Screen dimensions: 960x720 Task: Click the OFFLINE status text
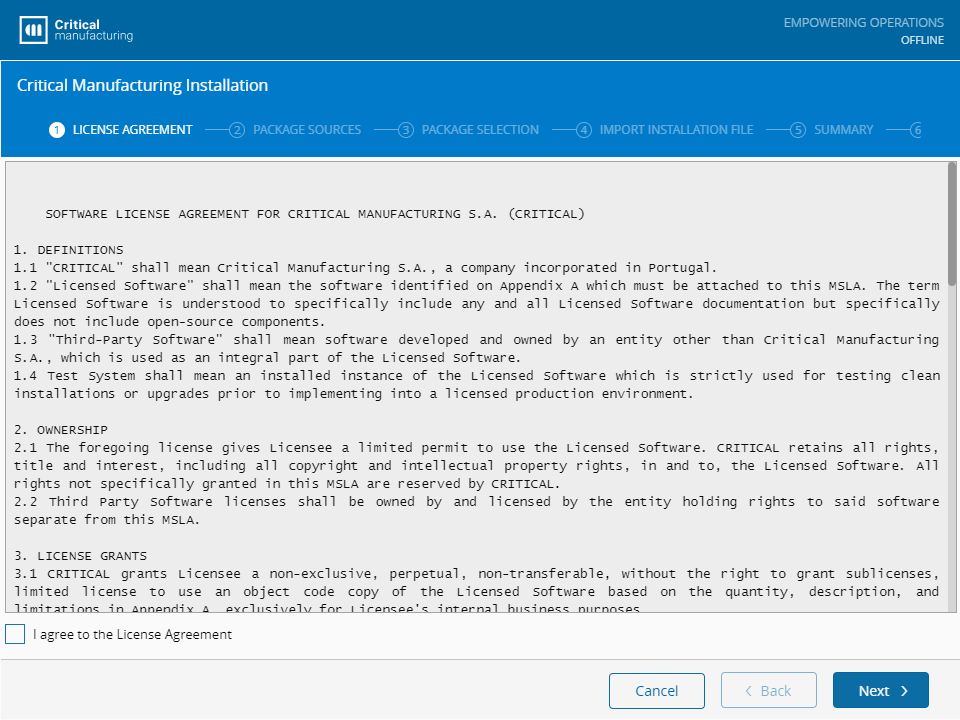coord(922,40)
